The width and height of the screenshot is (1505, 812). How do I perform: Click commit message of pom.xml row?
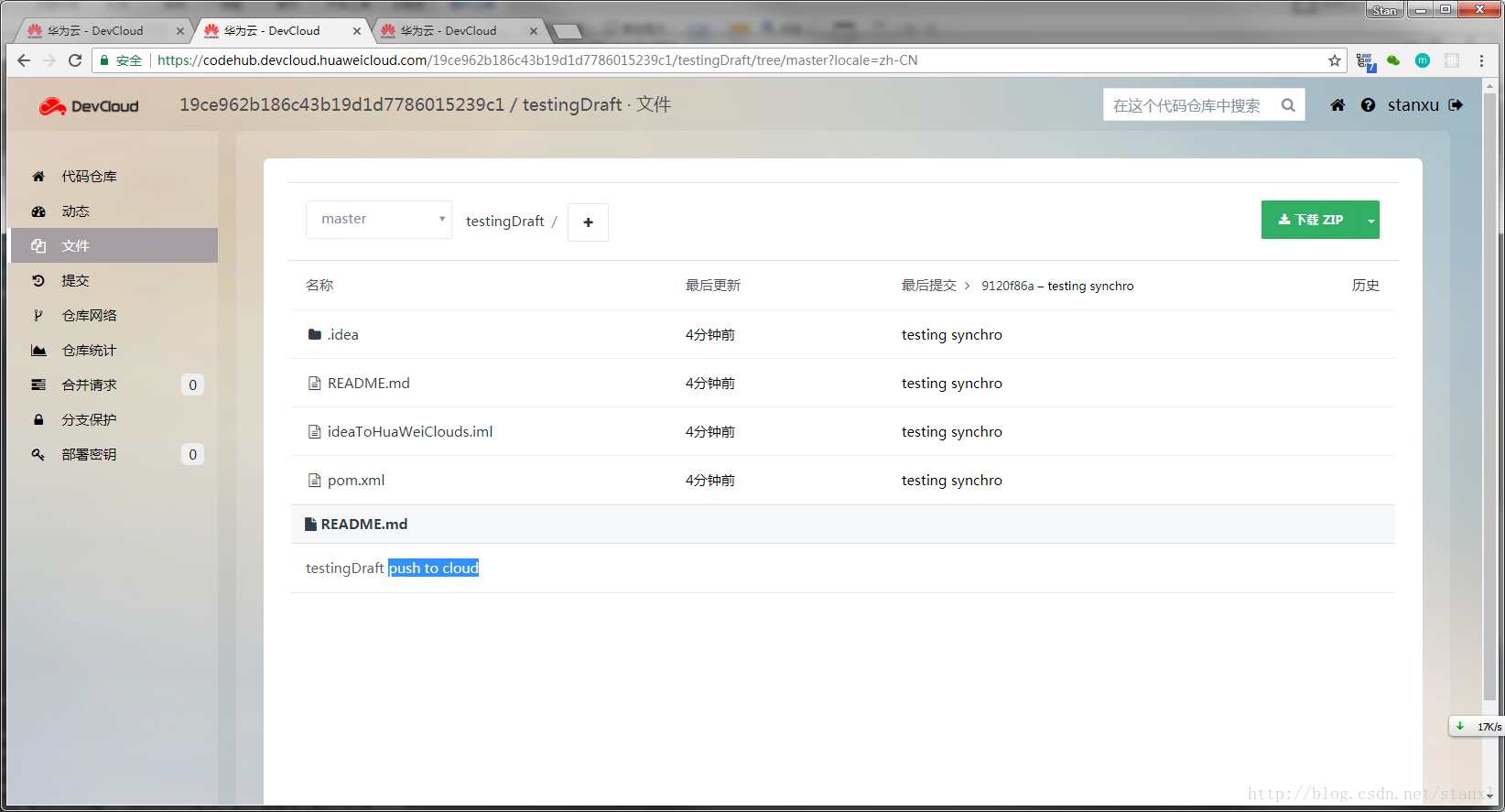[952, 481]
